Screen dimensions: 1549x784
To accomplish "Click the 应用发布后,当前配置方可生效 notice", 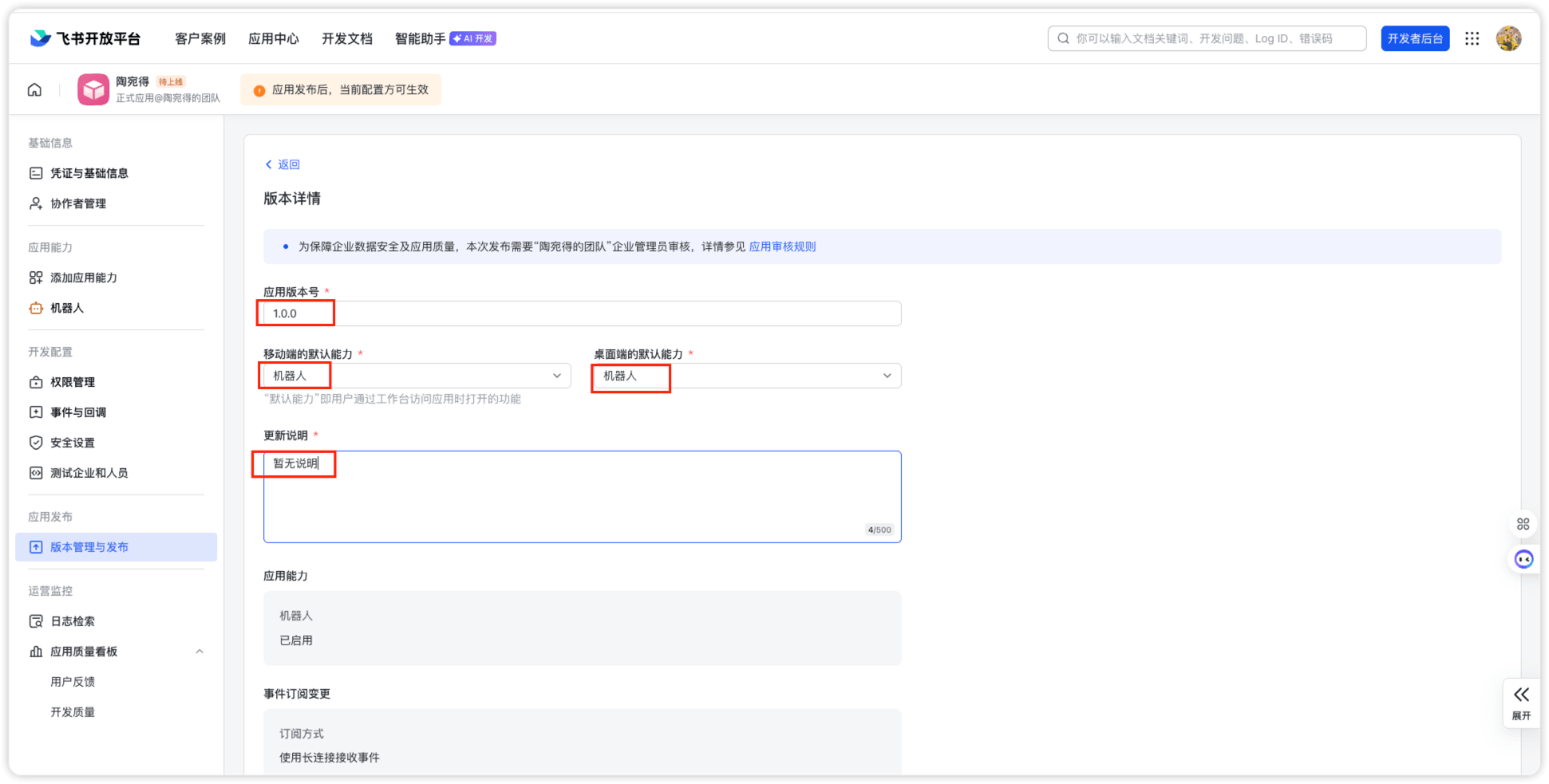I will pos(341,90).
